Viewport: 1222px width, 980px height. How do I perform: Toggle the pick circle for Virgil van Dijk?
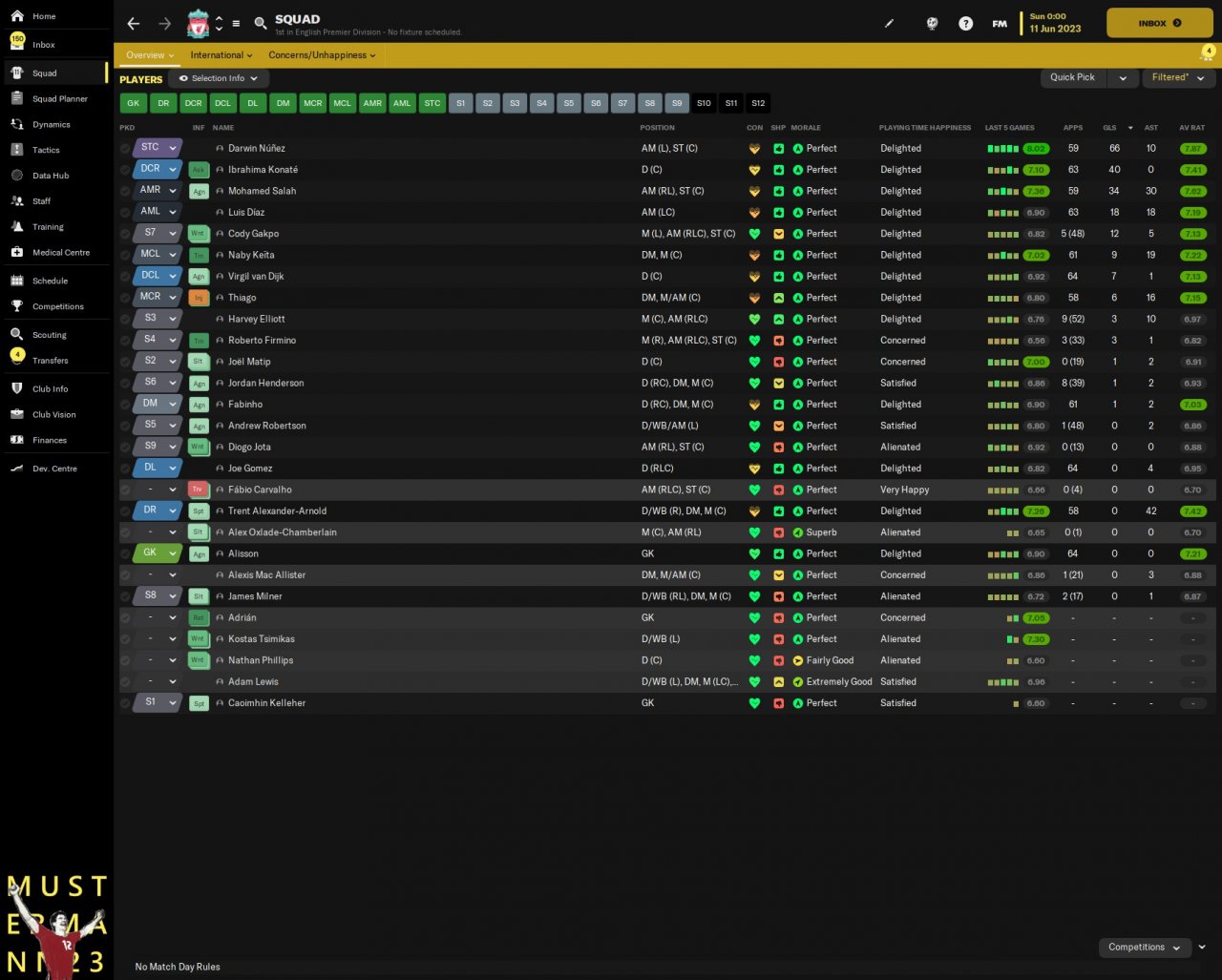[125, 277]
